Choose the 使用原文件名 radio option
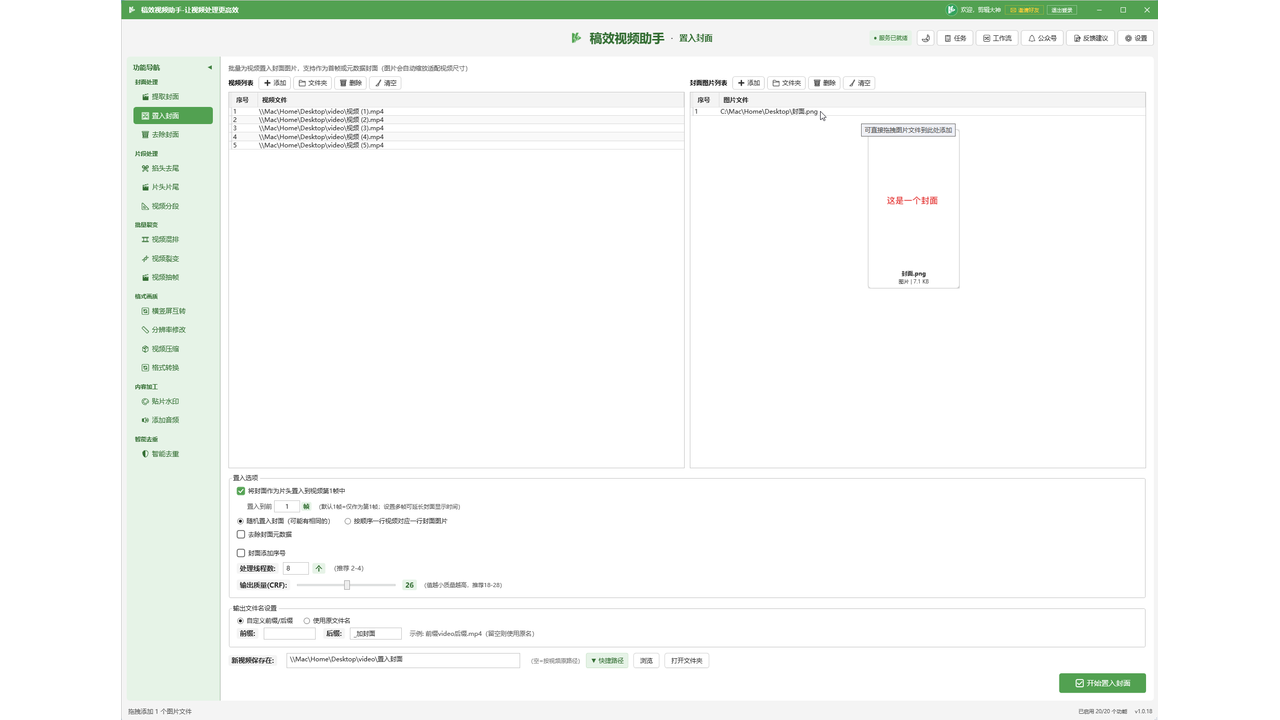The height and width of the screenshot is (720, 1280). pos(307,620)
